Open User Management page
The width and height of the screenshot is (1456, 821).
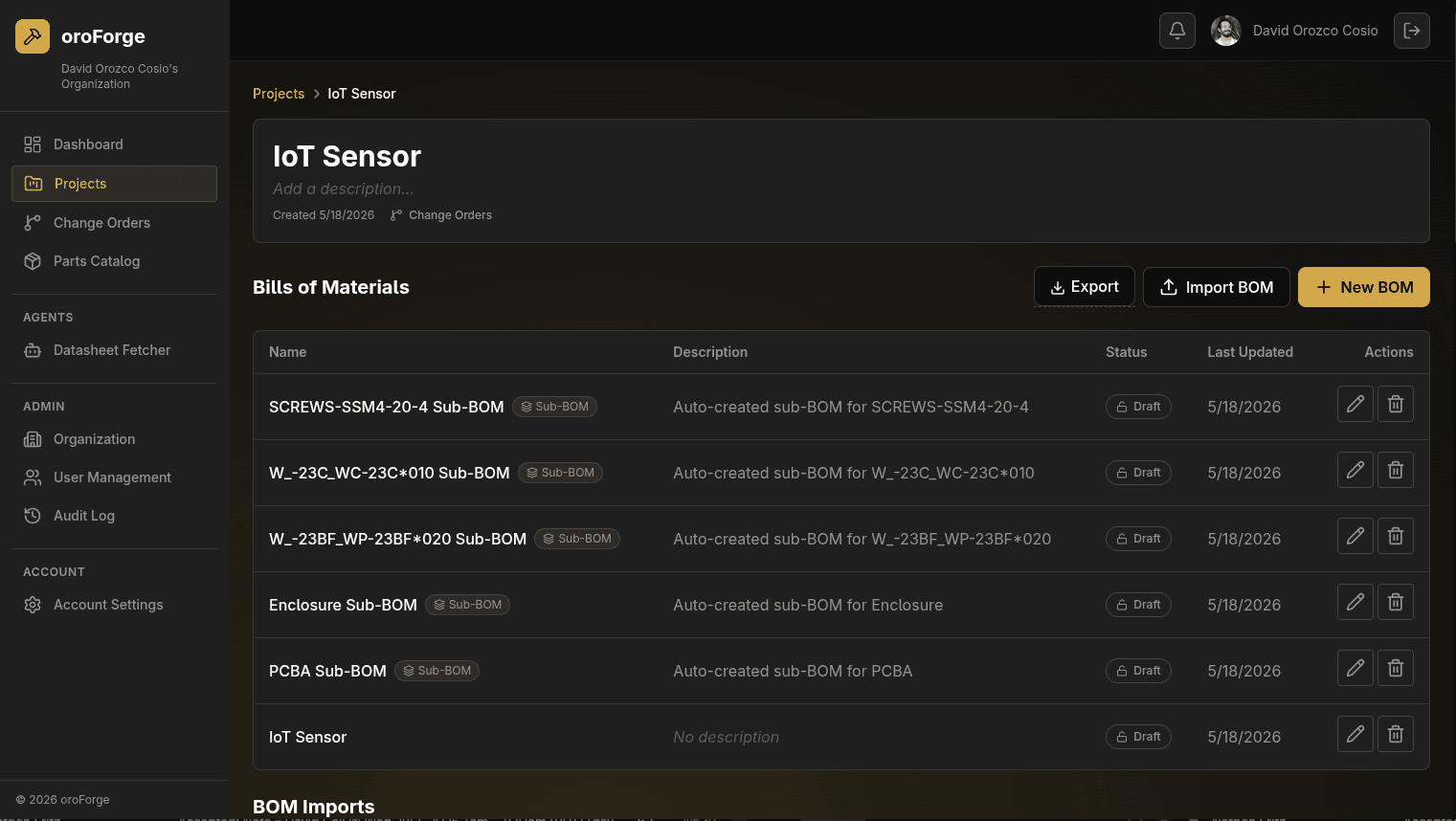114,477
